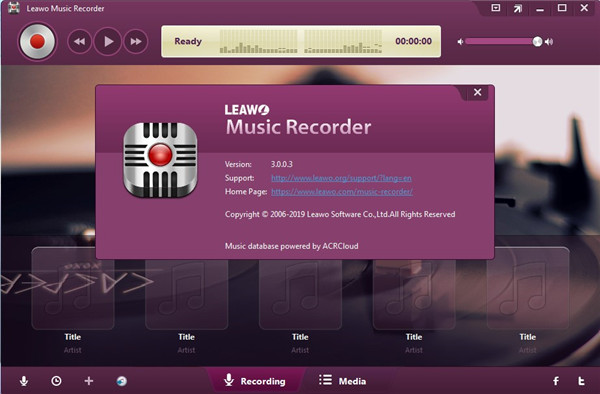Close the About dialog
The width and height of the screenshot is (600, 394).
(477, 92)
